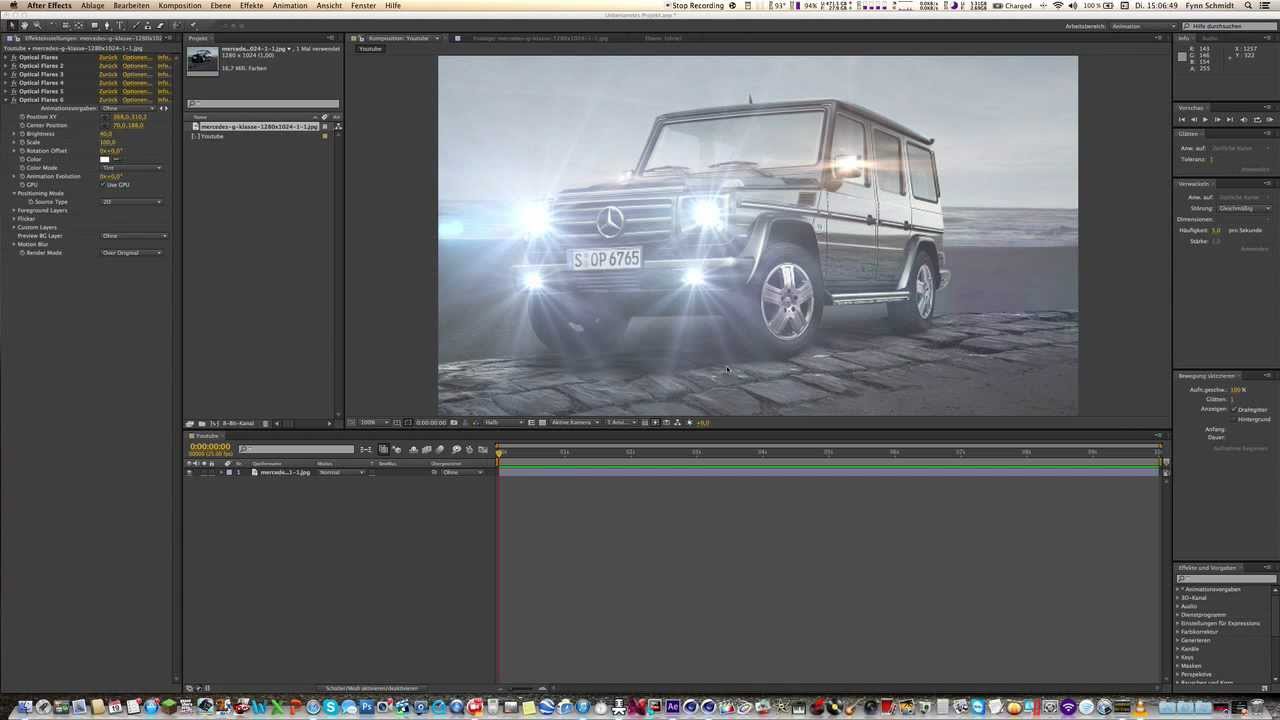Select the Pan Behind anchor tool

[78, 25]
